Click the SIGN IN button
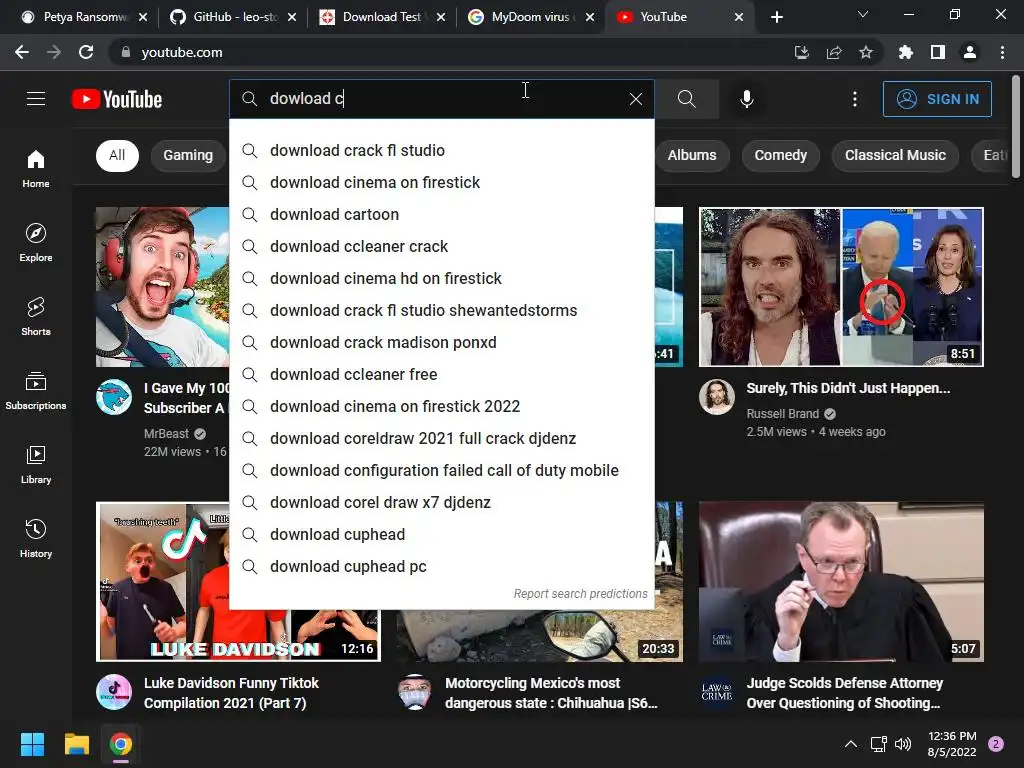This screenshot has height=768, width=1024. pyautogui.click(x=937, y=99)
